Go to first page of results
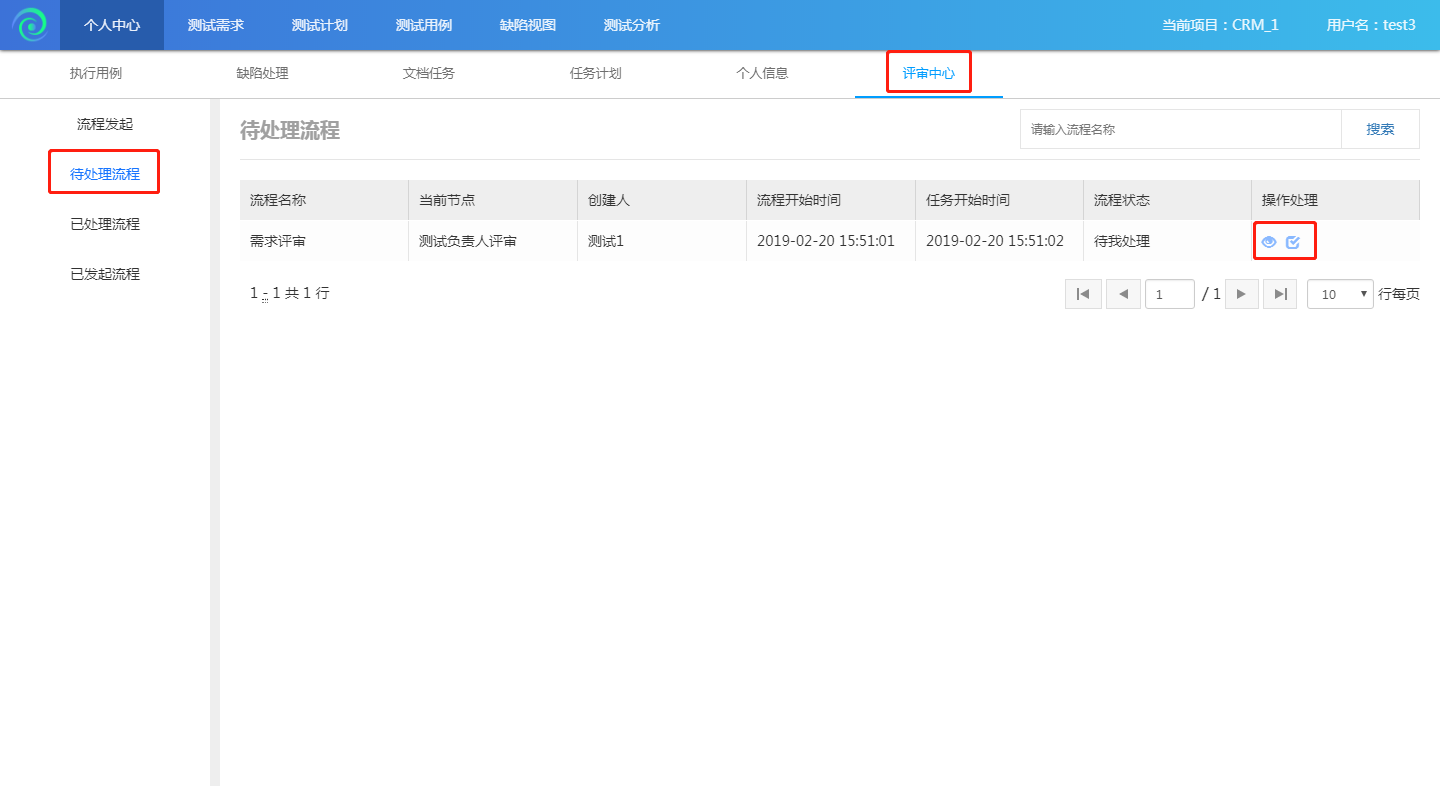 [1083, 294]
